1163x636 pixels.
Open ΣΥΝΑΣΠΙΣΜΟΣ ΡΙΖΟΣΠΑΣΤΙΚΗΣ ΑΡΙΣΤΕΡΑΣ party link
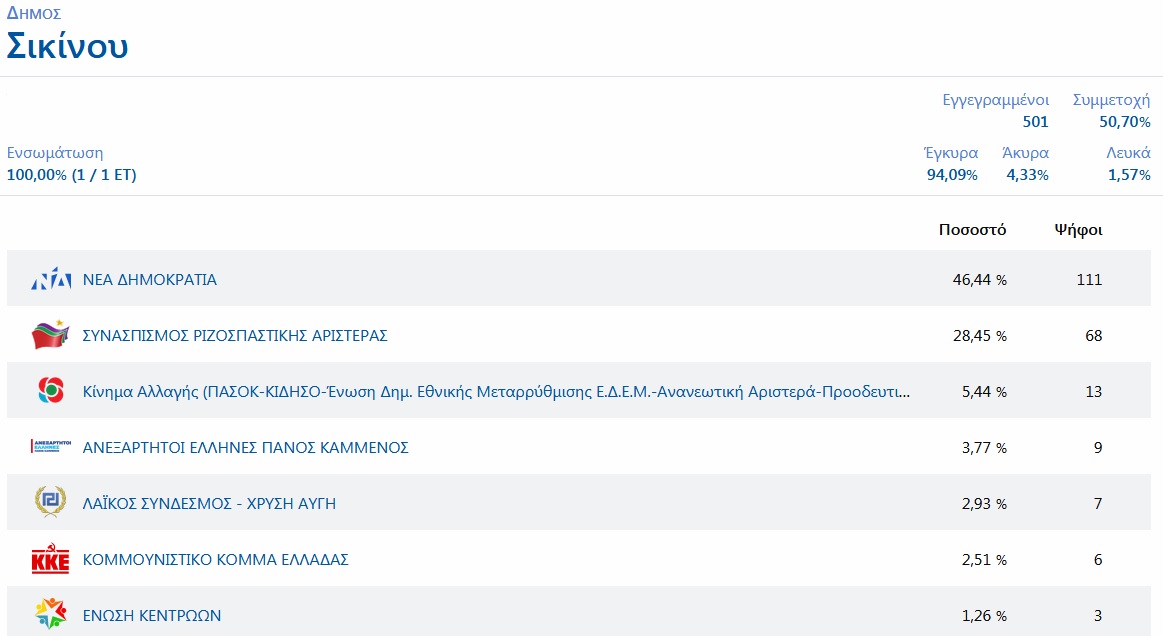click(235, 336)
